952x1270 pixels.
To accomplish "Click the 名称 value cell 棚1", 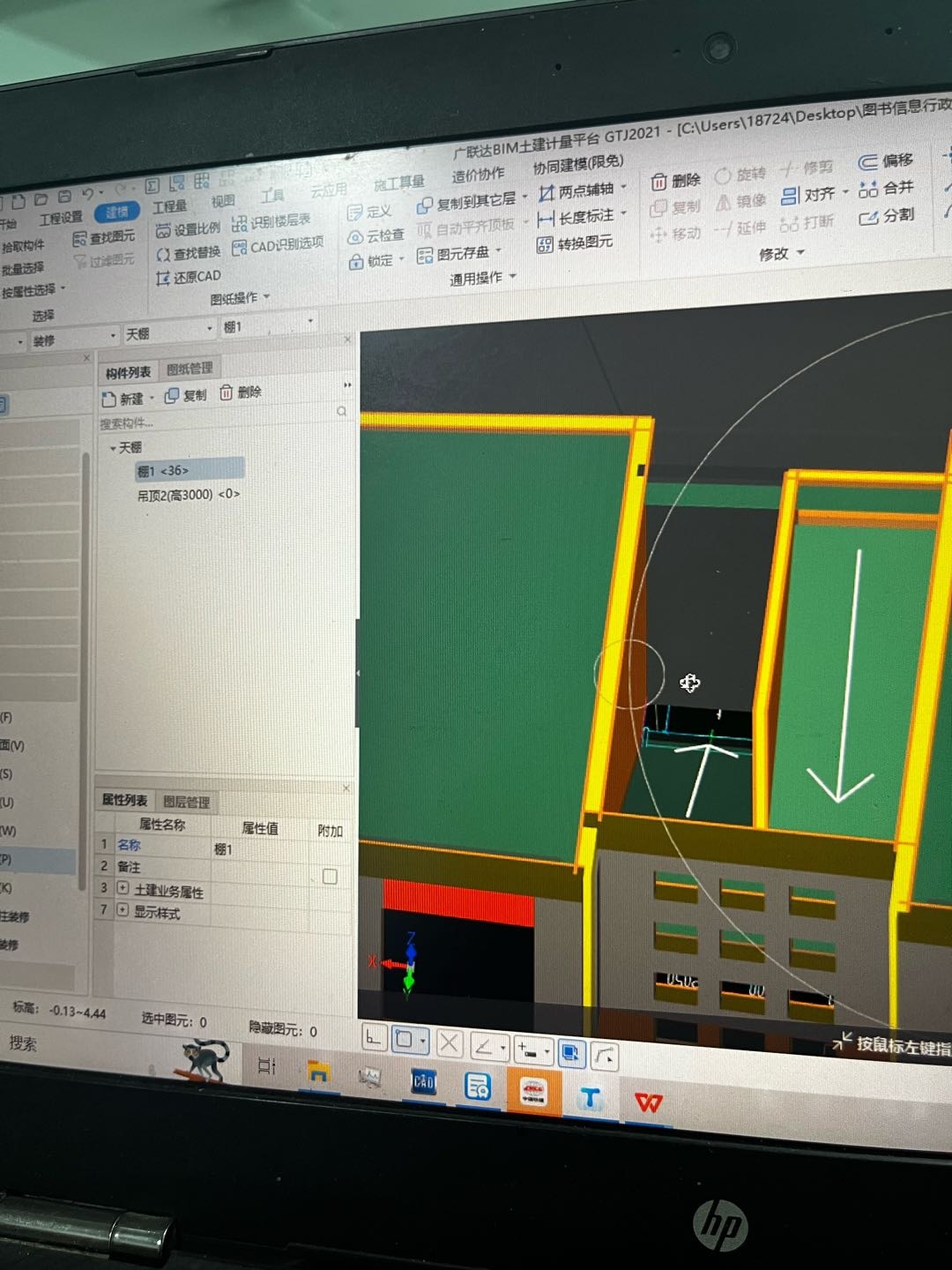I will coord(259,848).
